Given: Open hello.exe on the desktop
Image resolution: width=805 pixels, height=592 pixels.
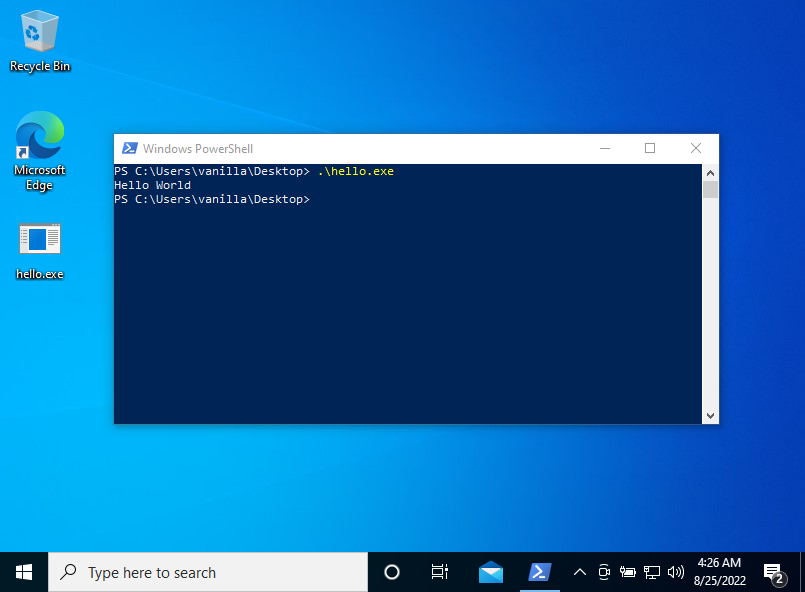Looking at the screenshot, I should (39, 245).
